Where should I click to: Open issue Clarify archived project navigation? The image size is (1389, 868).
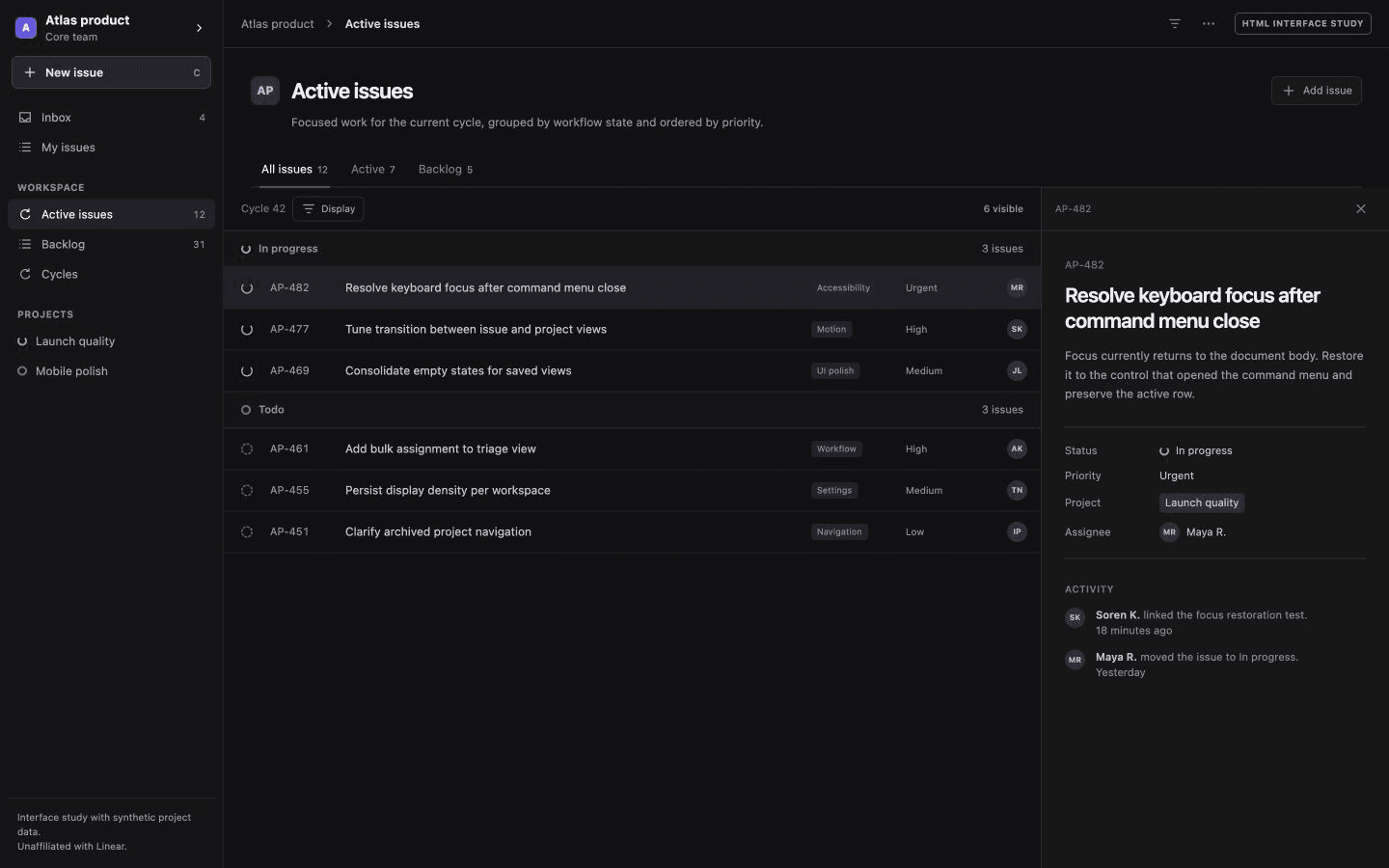click(632, 532)
